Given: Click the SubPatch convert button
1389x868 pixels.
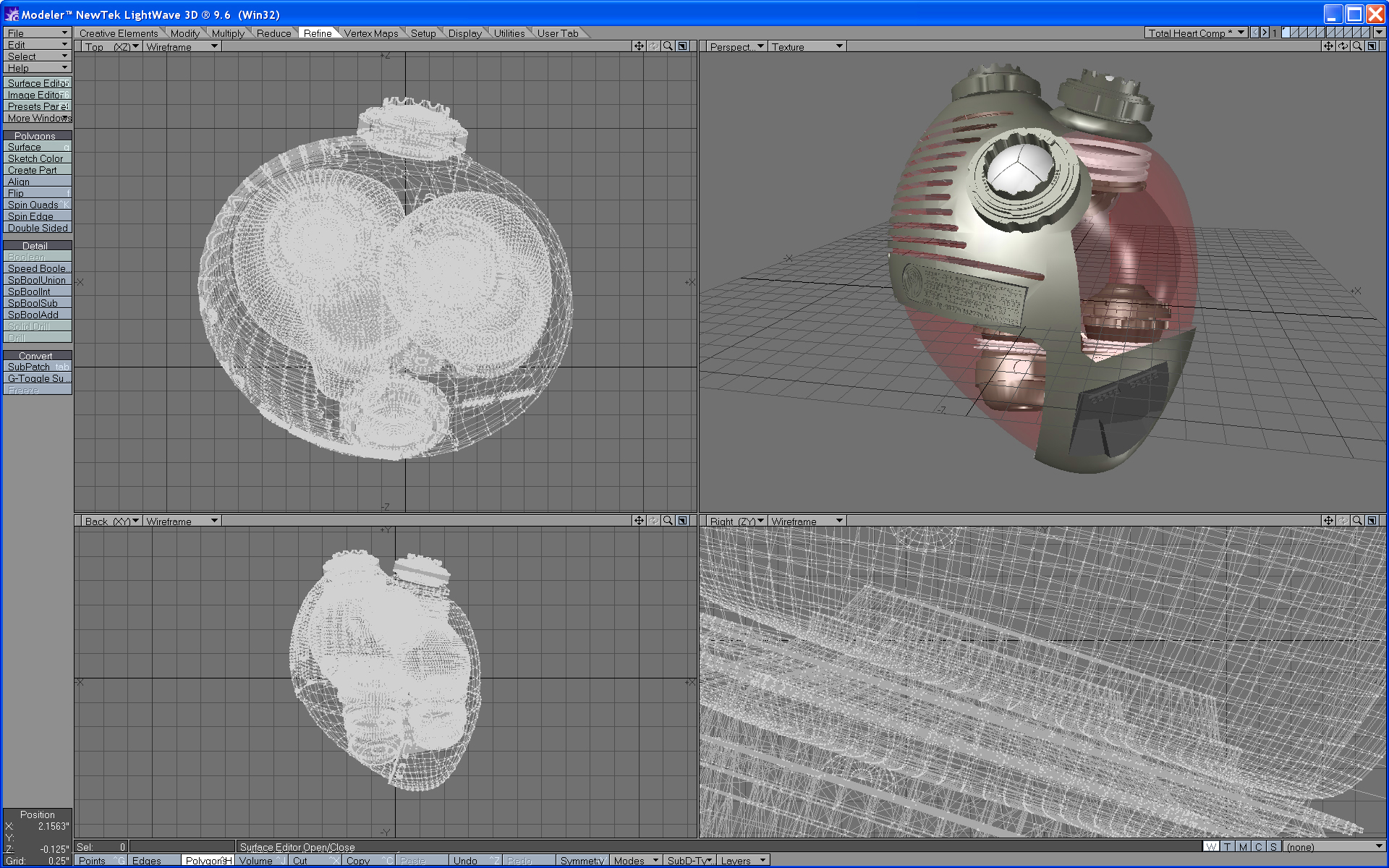Looking at the screenshot, I should click(37, 367).
